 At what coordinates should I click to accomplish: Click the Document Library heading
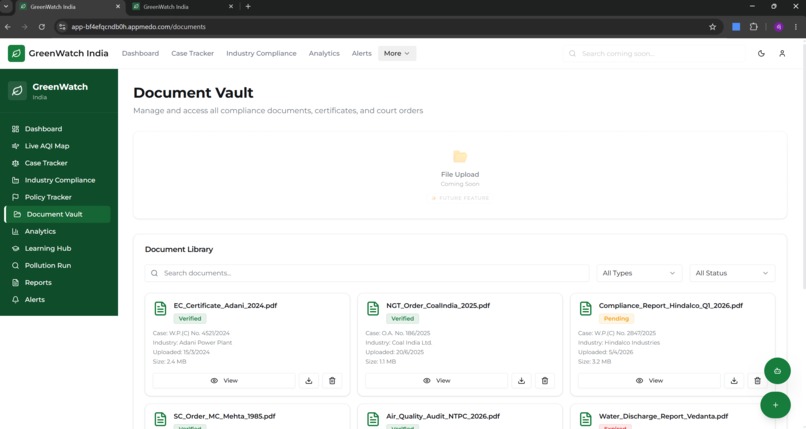[179, 249]
